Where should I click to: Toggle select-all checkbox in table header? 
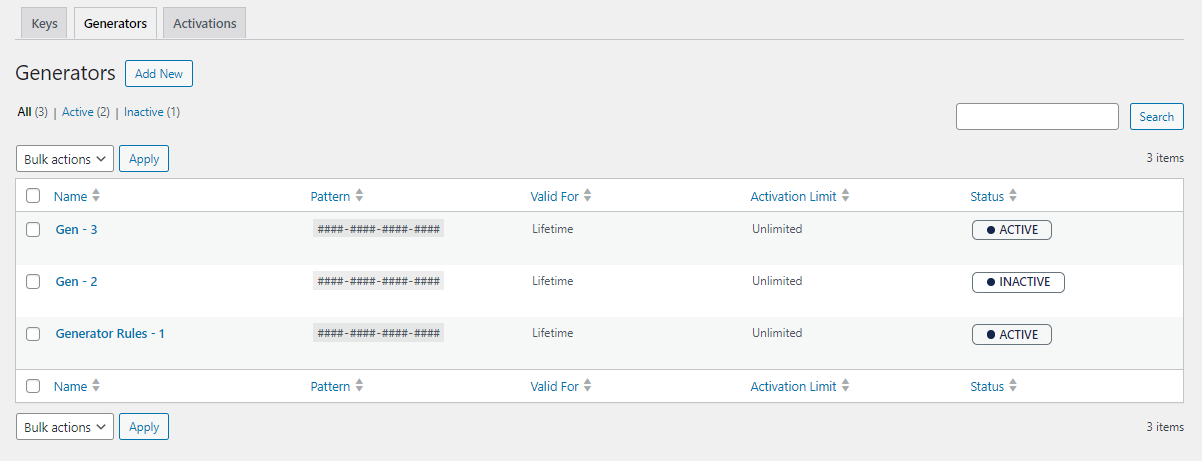pos(33,196)
